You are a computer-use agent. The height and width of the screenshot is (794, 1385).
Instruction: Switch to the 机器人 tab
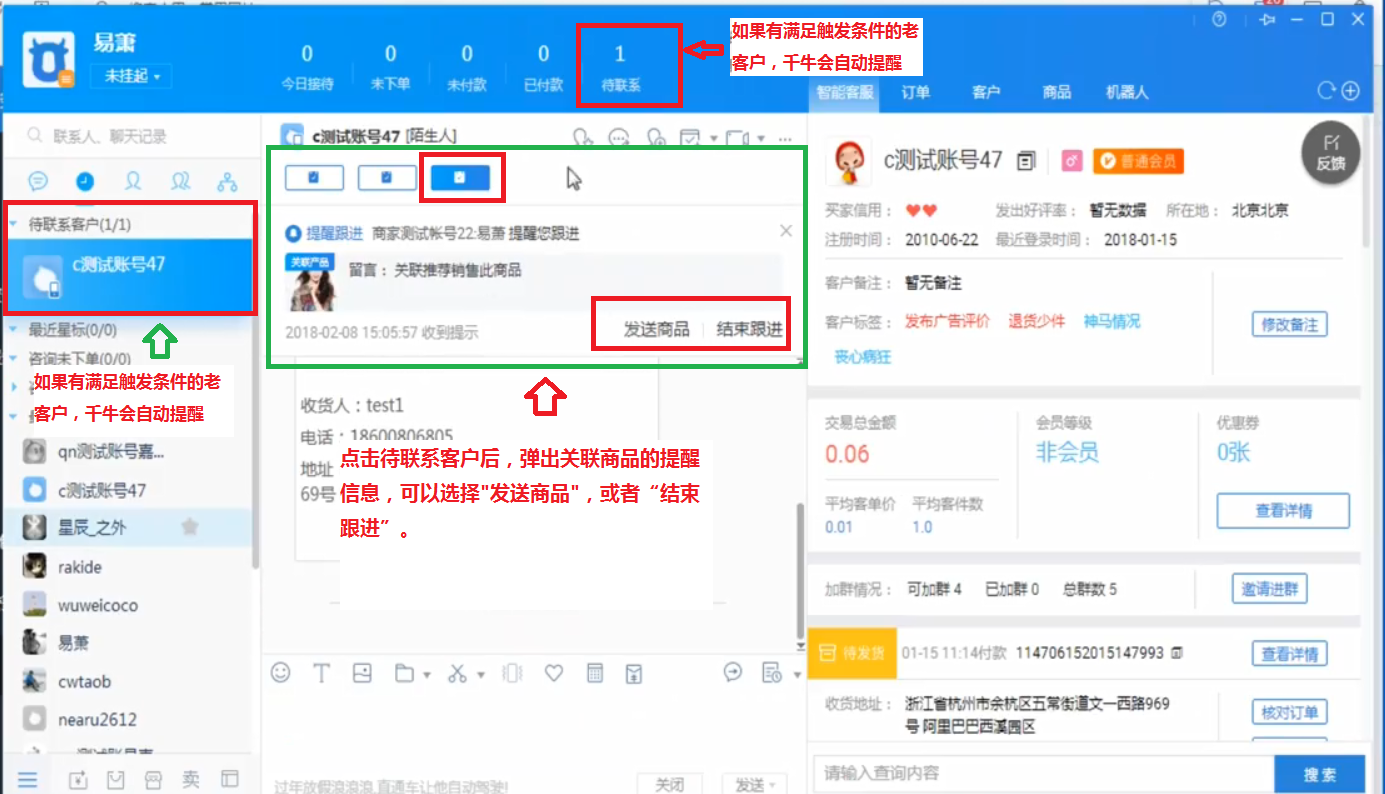click(1127, 92)
